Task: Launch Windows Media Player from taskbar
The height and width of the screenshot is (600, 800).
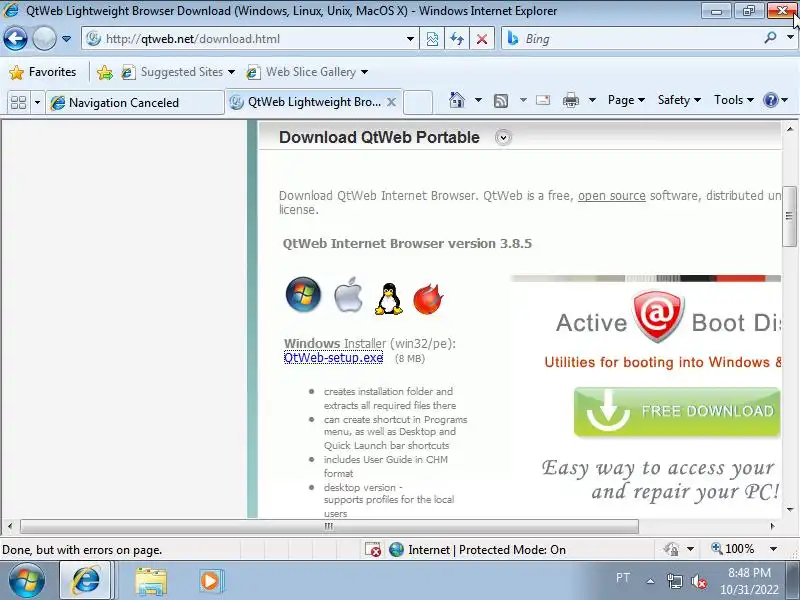Action: tap(211, 581)
